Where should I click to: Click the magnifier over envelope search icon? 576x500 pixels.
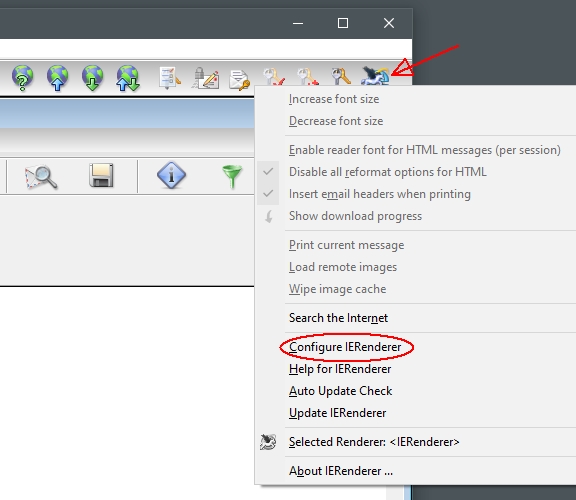coord(41,177)
